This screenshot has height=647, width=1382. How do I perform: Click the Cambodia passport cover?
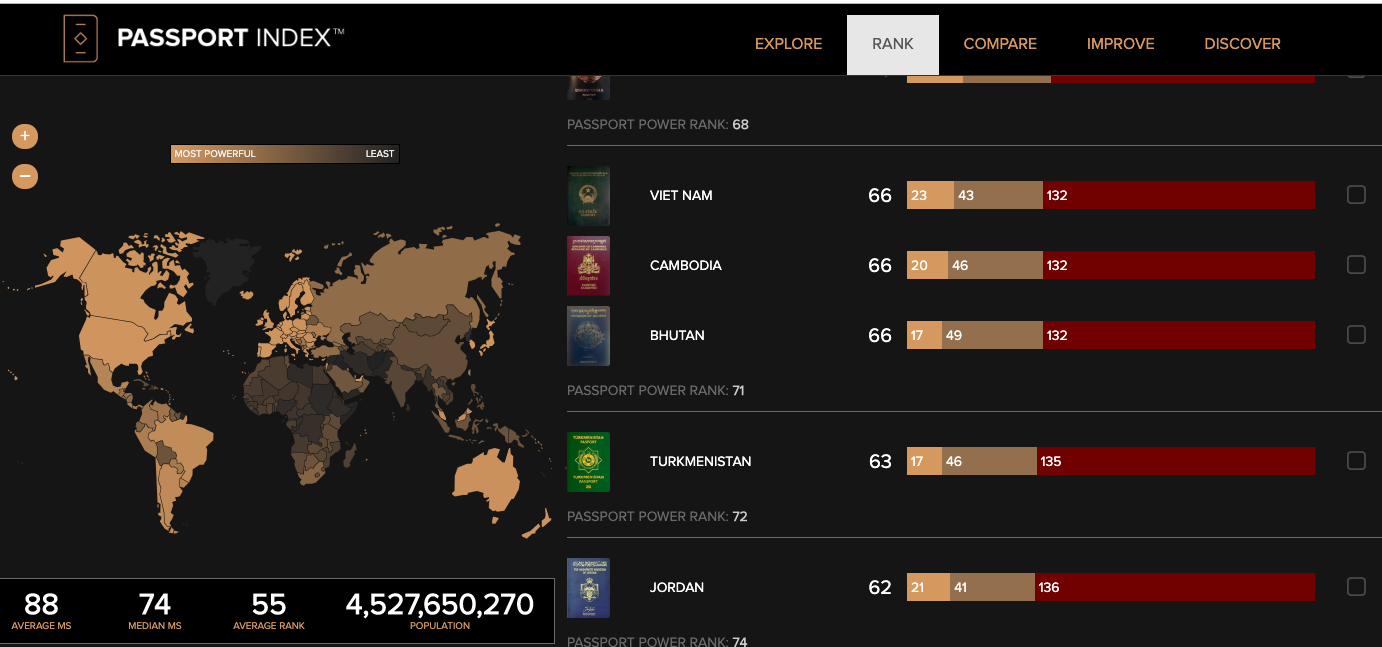click(x=588, y=266)
